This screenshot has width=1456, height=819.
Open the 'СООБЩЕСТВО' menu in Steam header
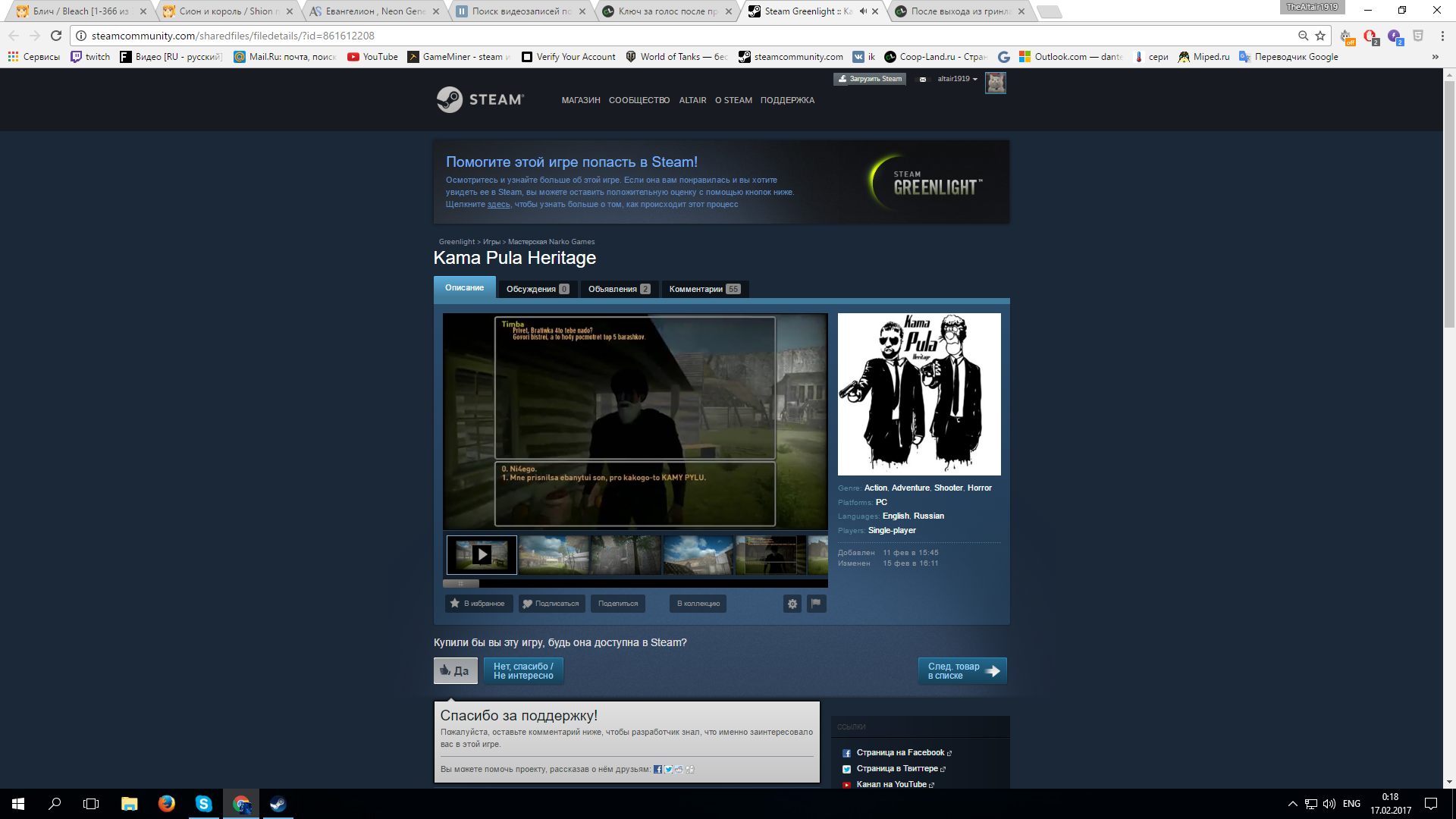(x=639, y=100)
